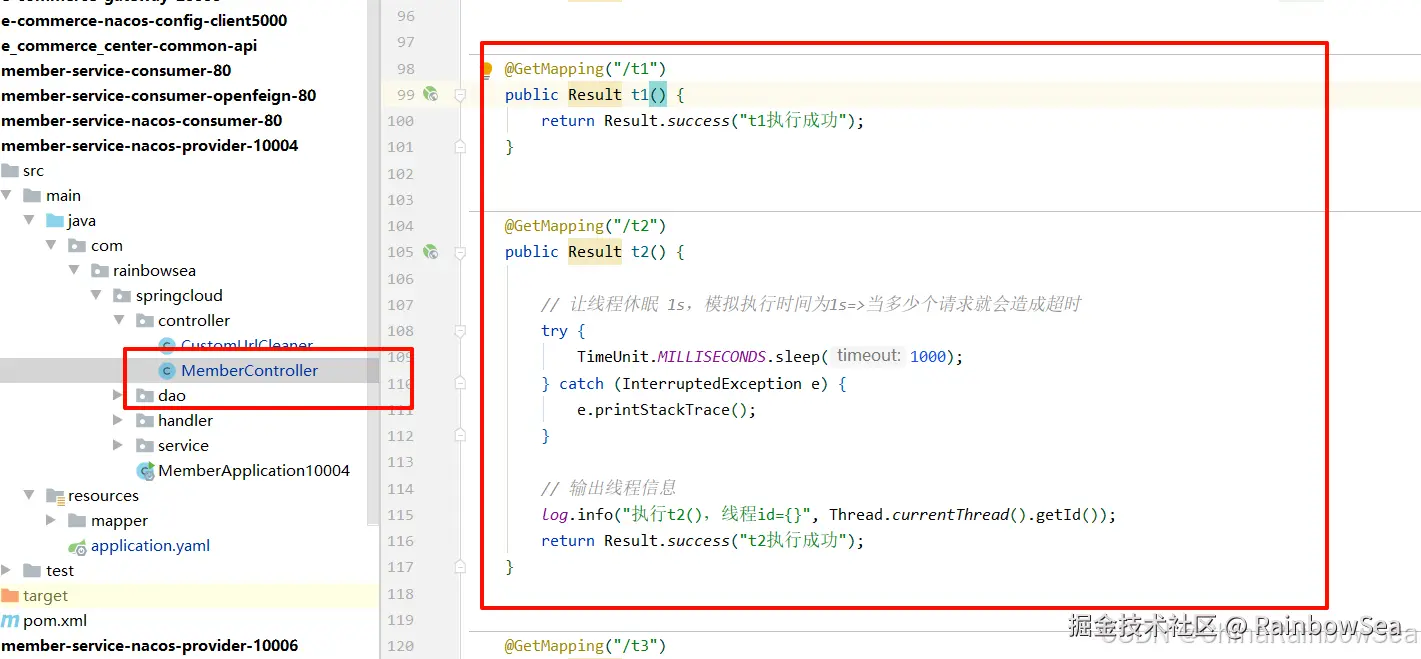Collapse the controller package arrow
Screen dimensions: 1421x659
[x=119, y=321]
